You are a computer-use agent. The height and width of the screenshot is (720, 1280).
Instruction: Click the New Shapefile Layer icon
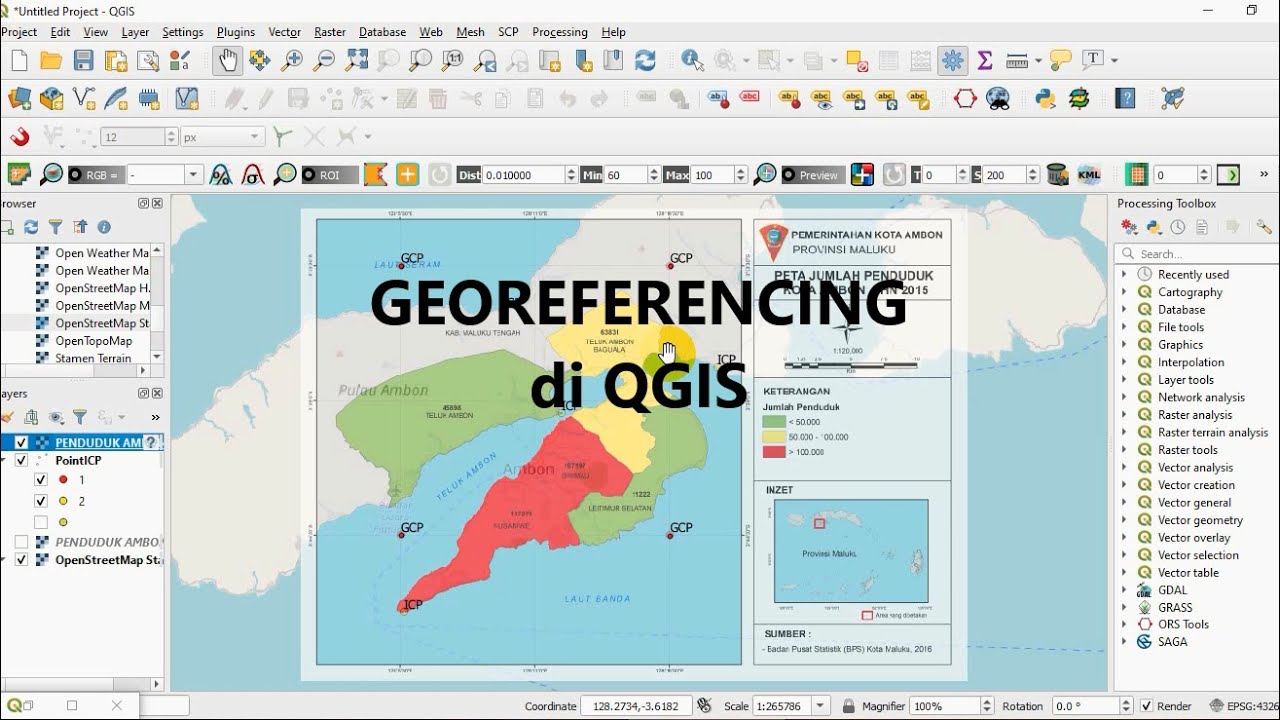coord(84,99)
